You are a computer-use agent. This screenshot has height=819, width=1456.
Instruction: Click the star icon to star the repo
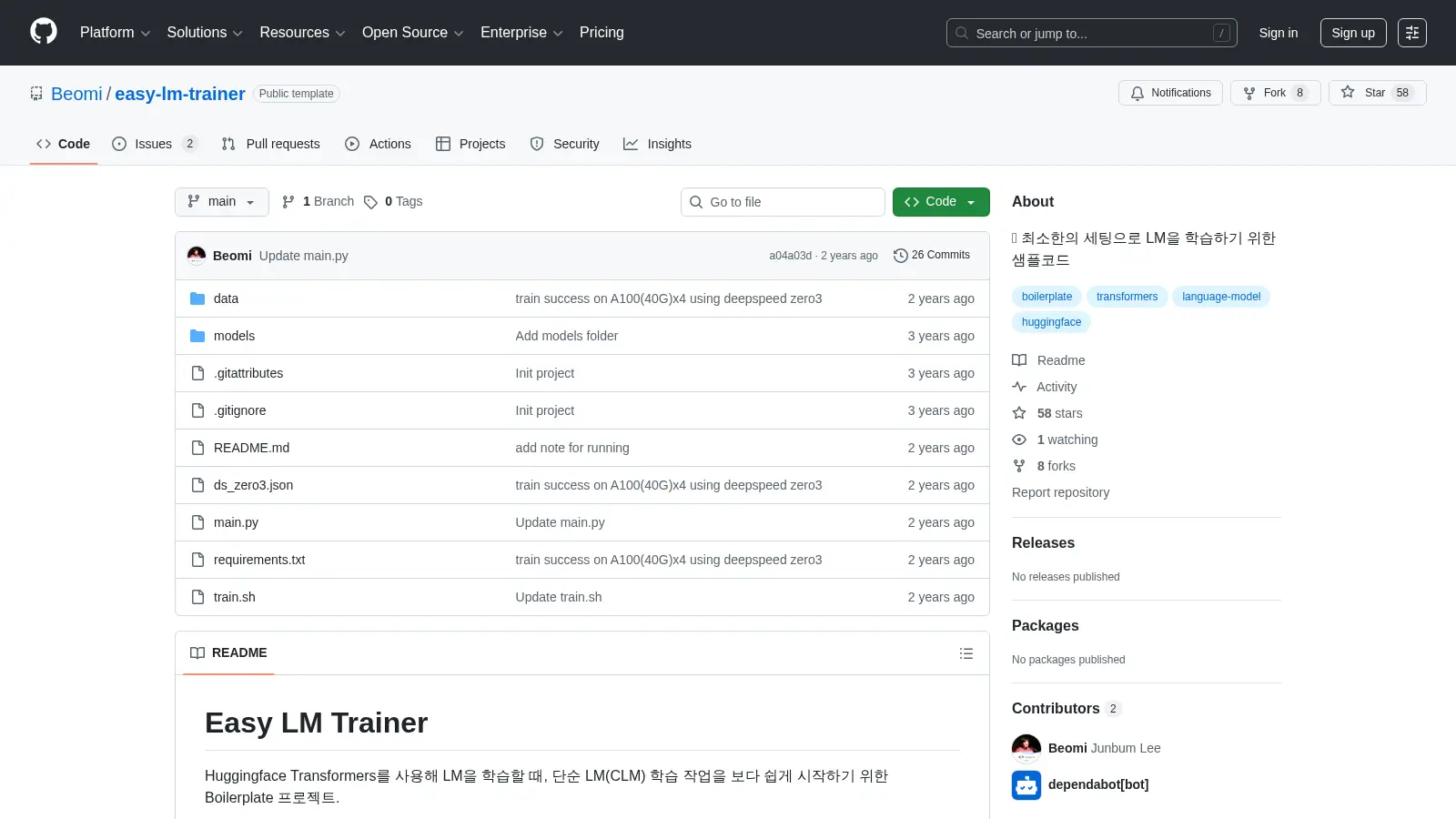(x=1348, y=92)
